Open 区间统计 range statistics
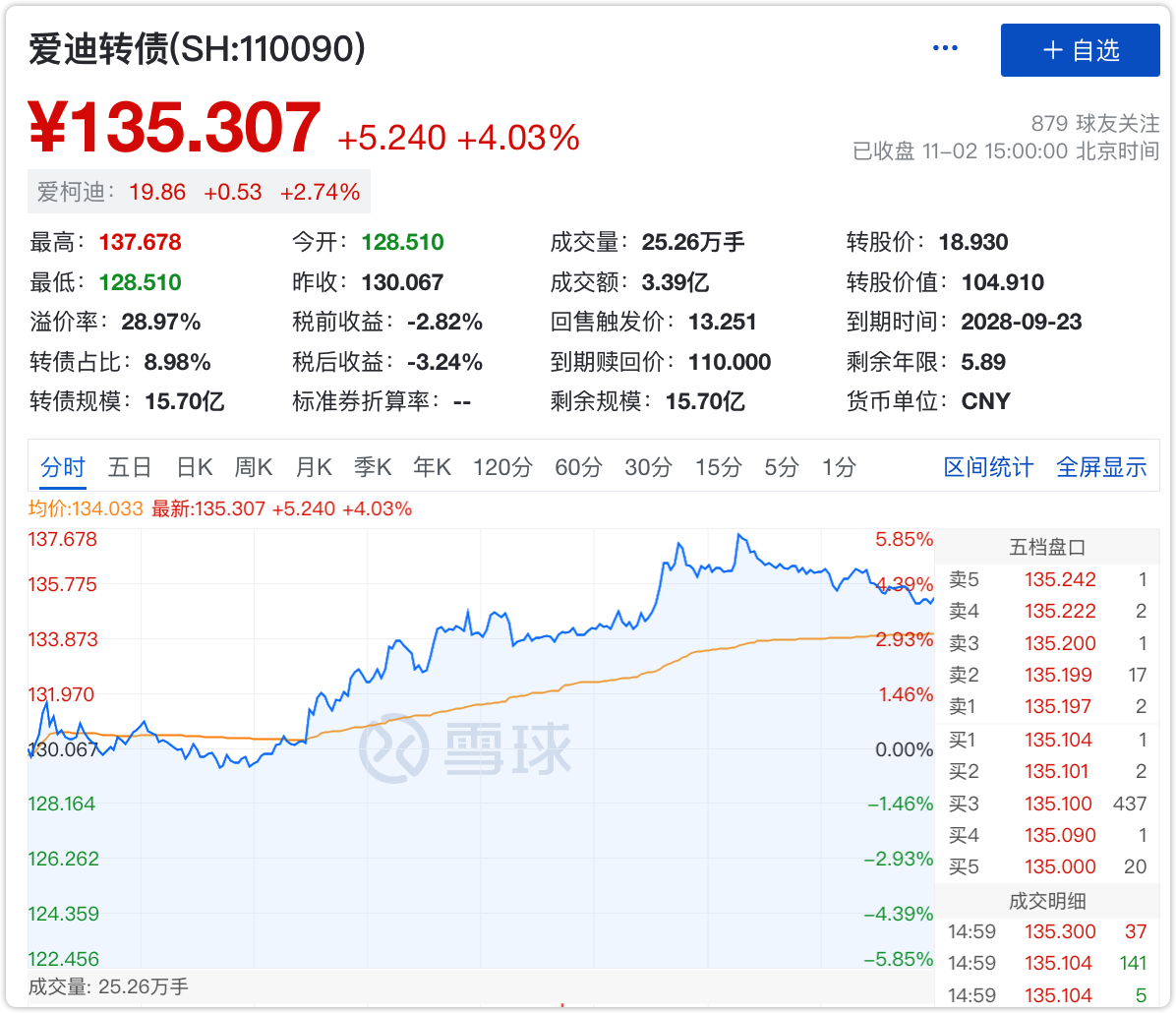This screenshot has height=1013, width=1176. coord(988,467)
